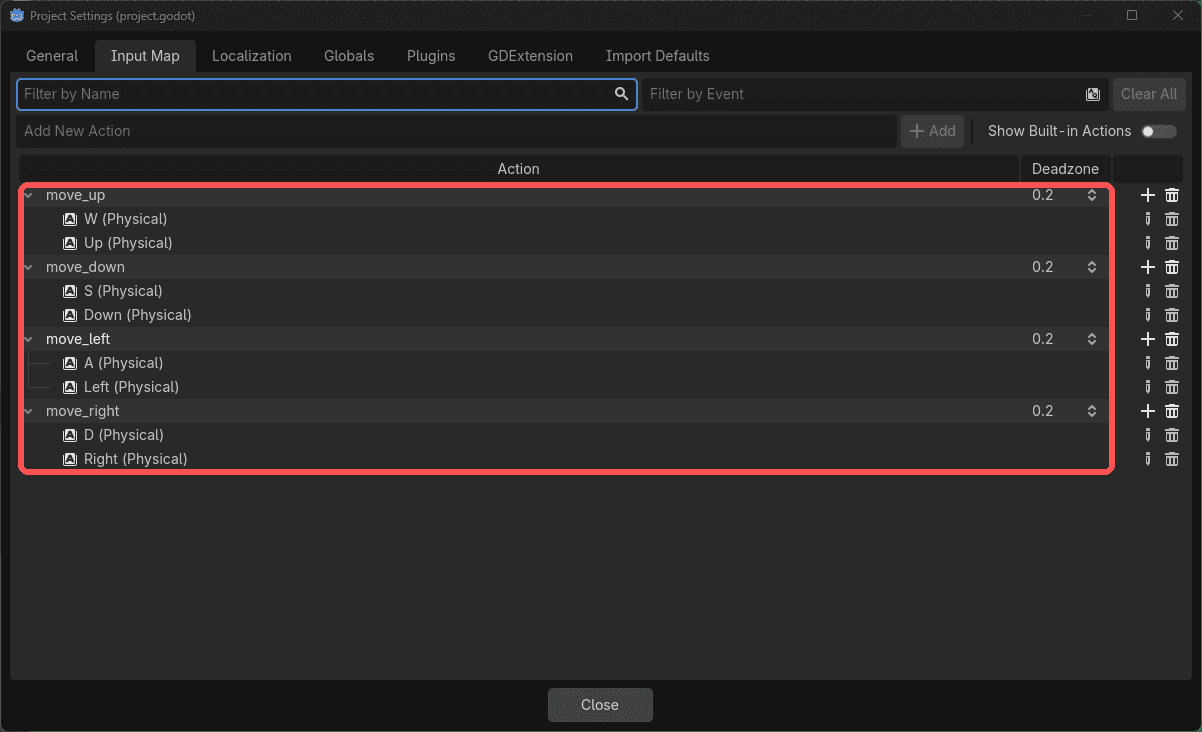Screen dimensions: 1202x732
Task: Select the move_left action row
Action: (x=565, y=339)
